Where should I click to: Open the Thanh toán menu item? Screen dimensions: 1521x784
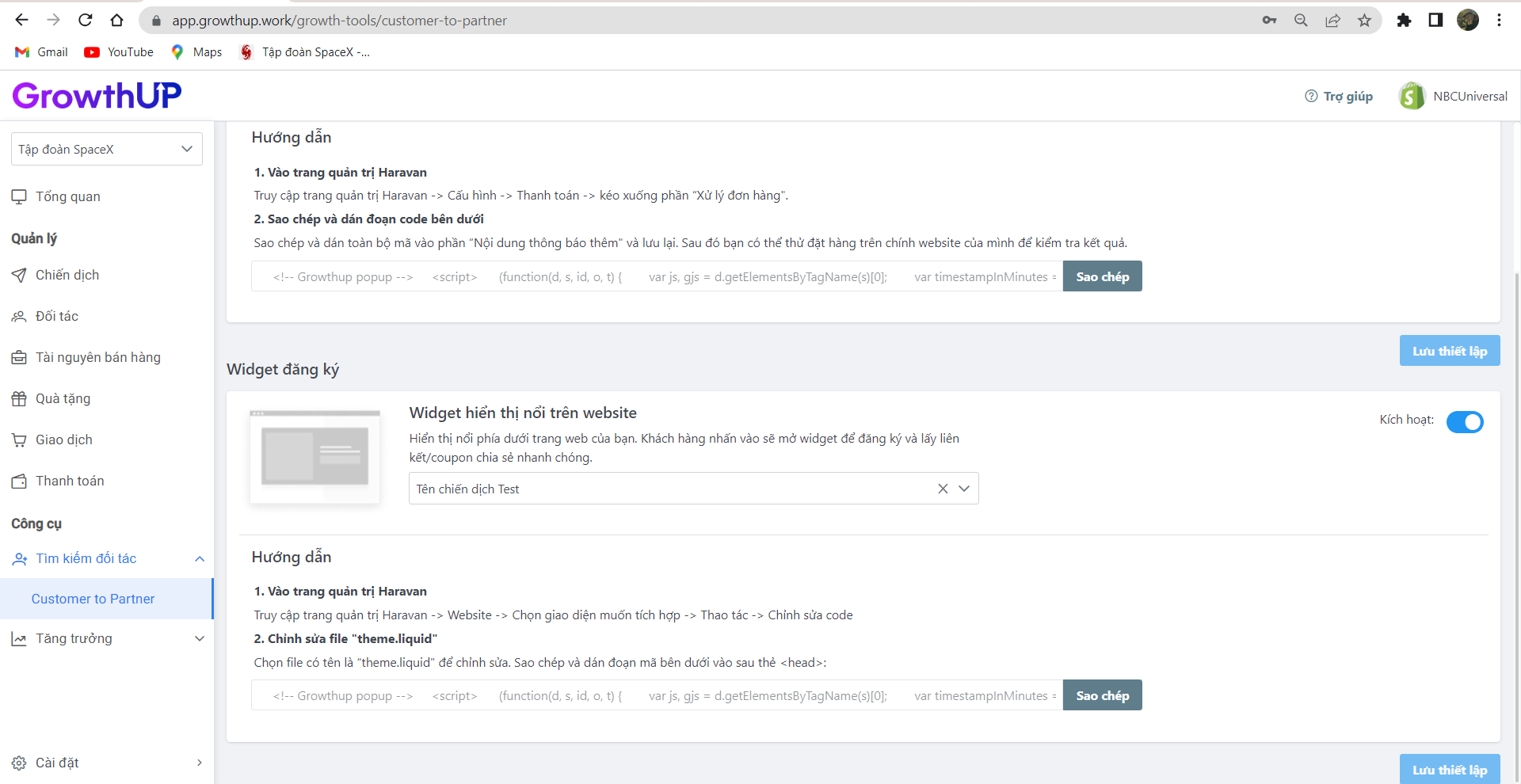point(70,481)
